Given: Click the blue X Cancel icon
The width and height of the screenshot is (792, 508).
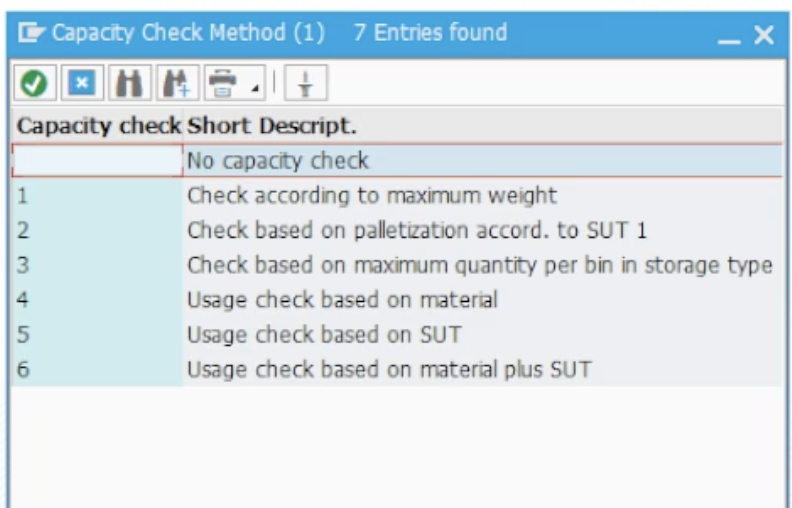Looking at the screenshot, I should (81, 84).
